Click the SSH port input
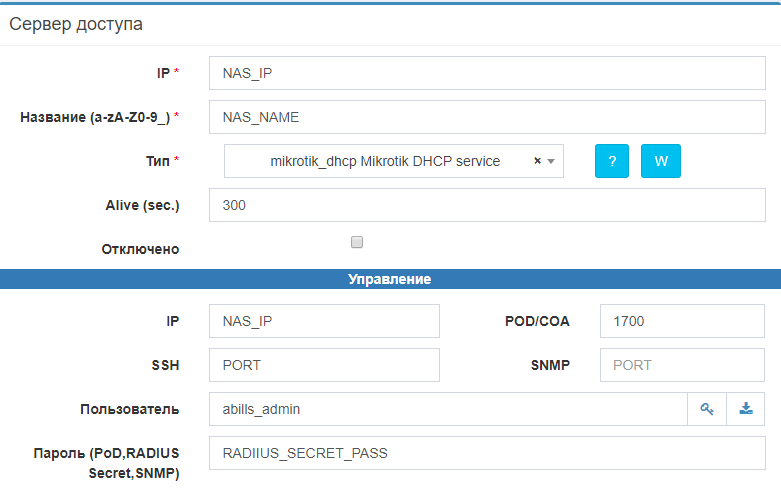This screenshot has width=781, height=488. tap(324, 365)
